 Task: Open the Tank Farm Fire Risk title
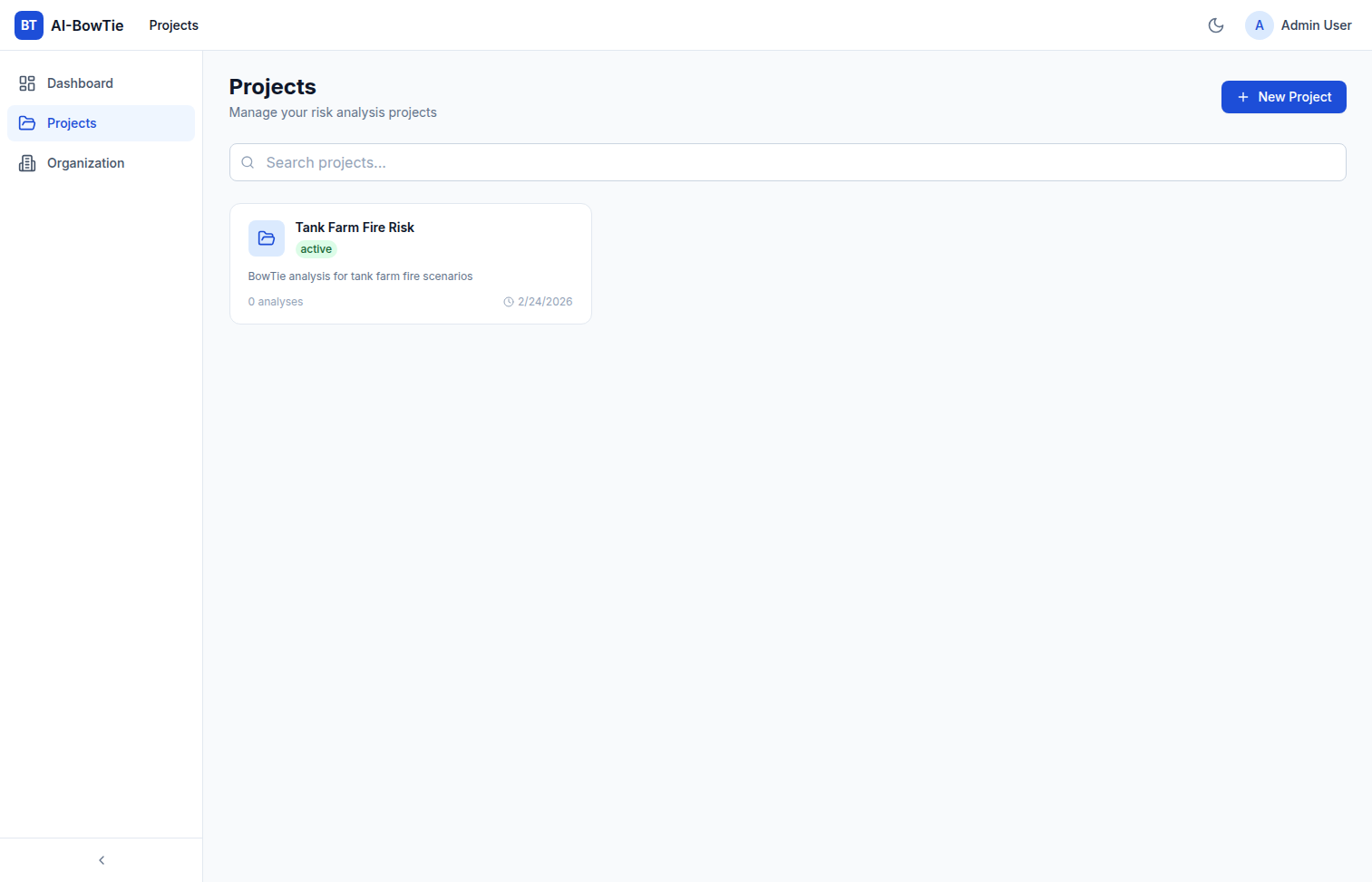(355, 228)
